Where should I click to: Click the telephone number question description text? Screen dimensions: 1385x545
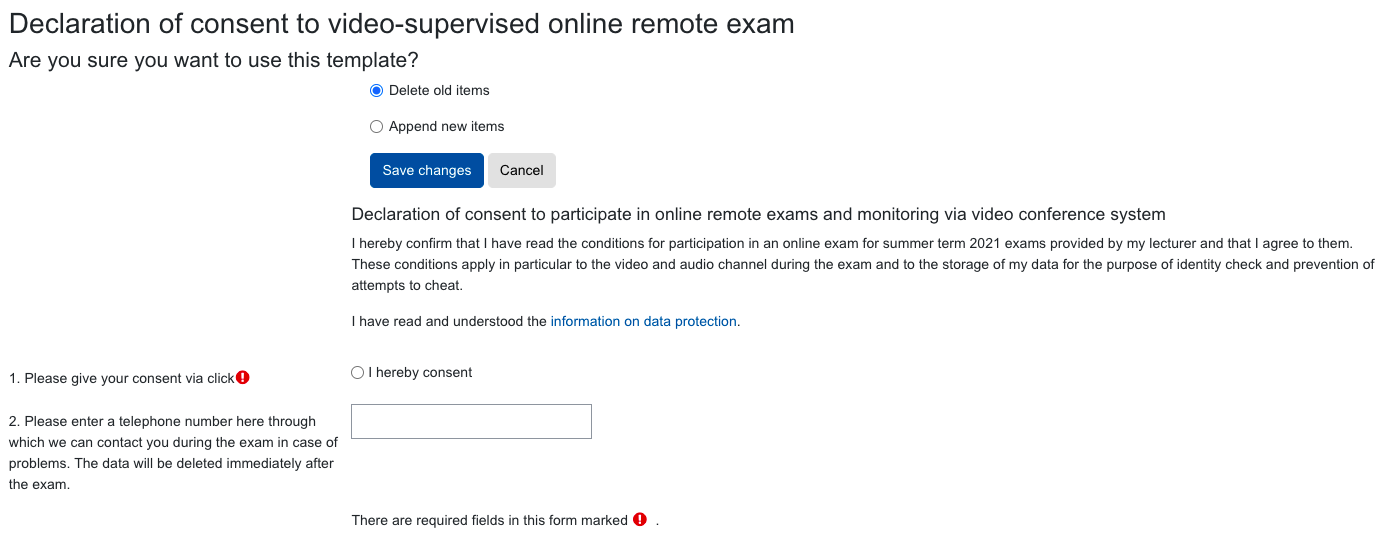click(x=172, y=453)
